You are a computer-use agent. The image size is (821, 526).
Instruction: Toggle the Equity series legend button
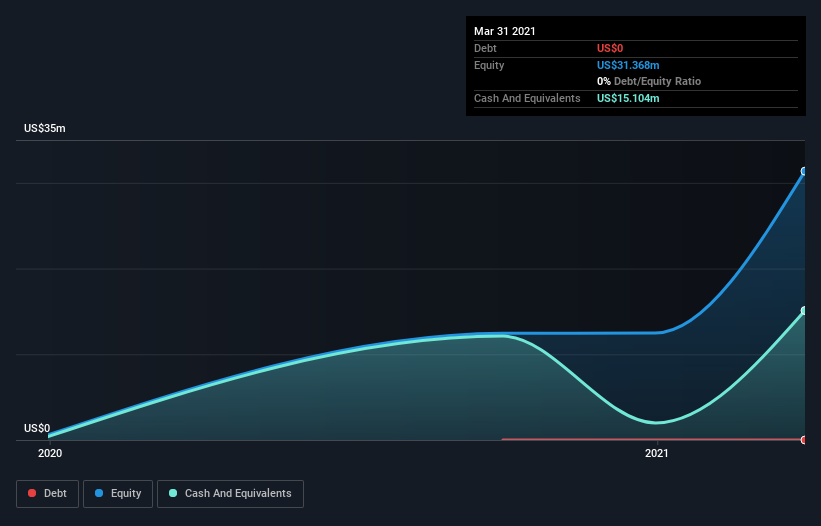point(118,494)
